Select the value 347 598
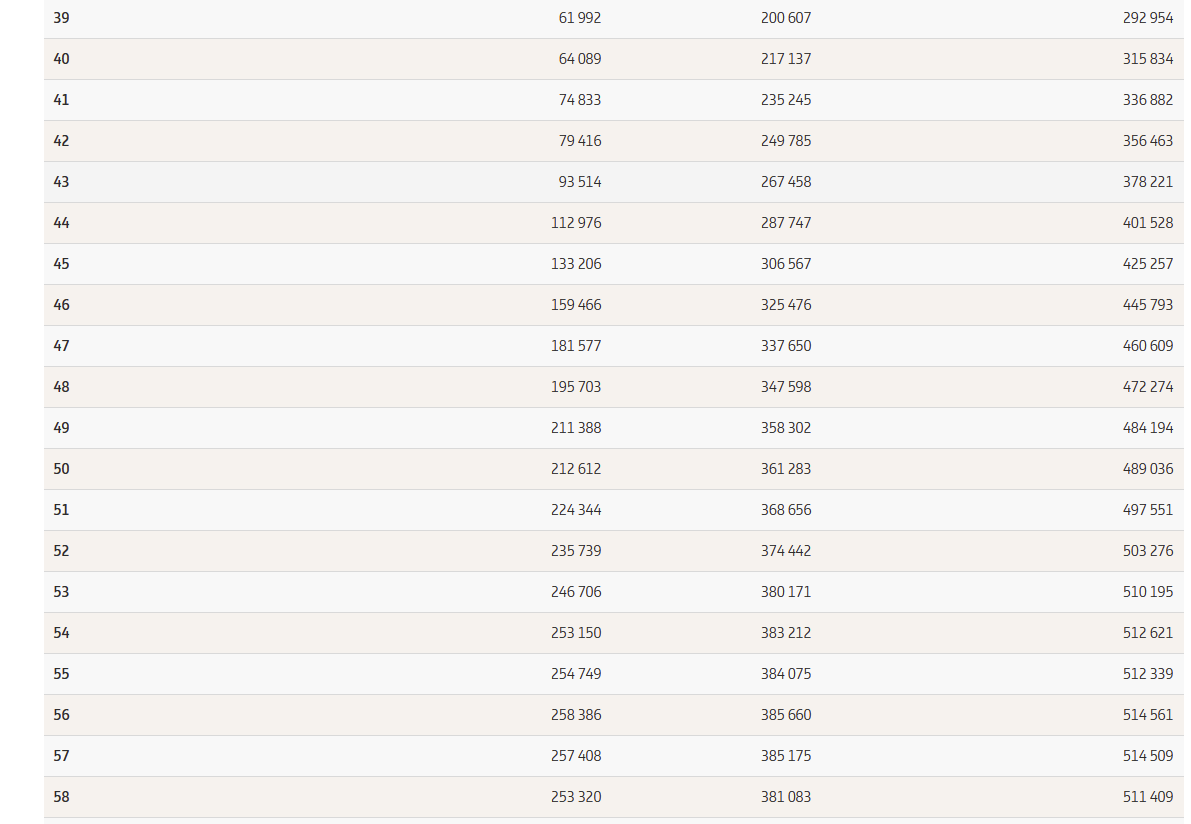The image size is (1191, 824). coord(785,387)
